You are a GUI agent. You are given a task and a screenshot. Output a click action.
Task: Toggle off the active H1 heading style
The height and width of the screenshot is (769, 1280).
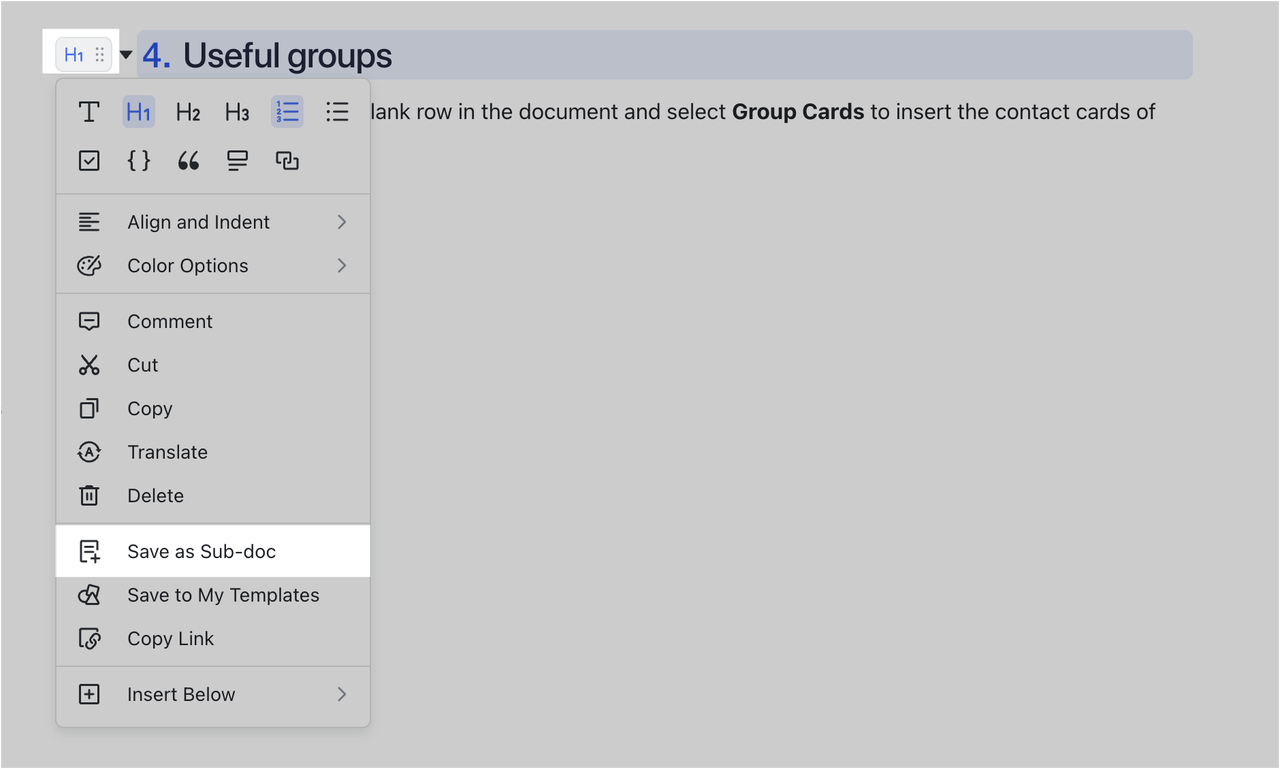tap(138, 112)
